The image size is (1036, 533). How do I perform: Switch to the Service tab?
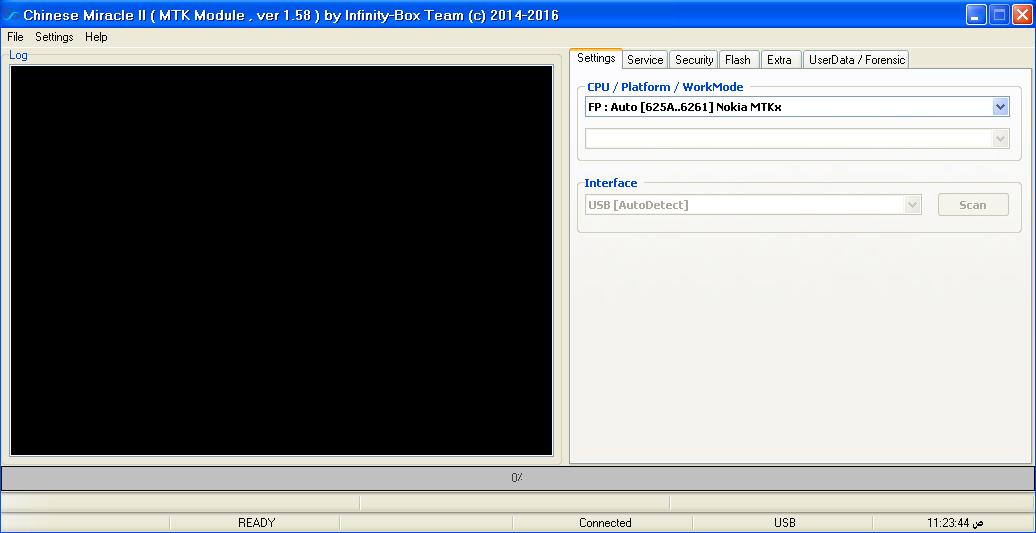point(645,59)
